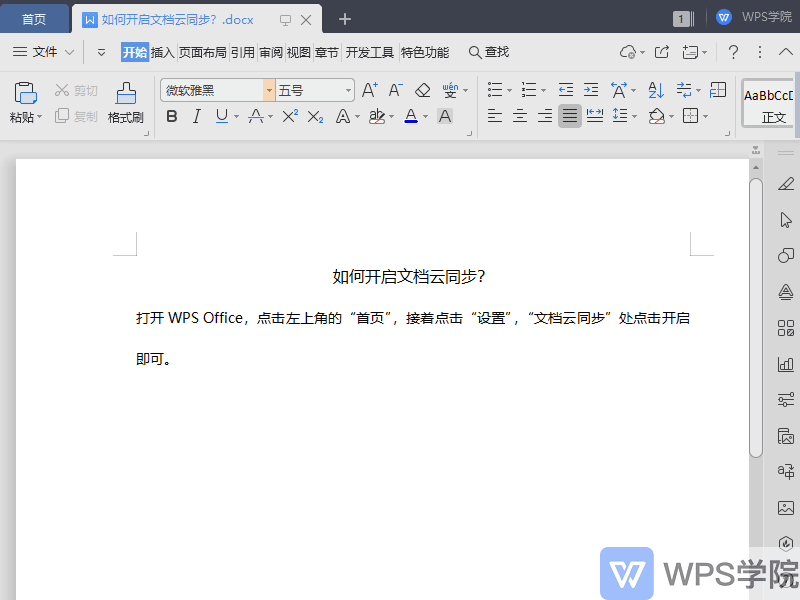The height and width of the screenshot is (600, 800).
Task: Switch to the 视图 tab
Action: click(298, 52)
